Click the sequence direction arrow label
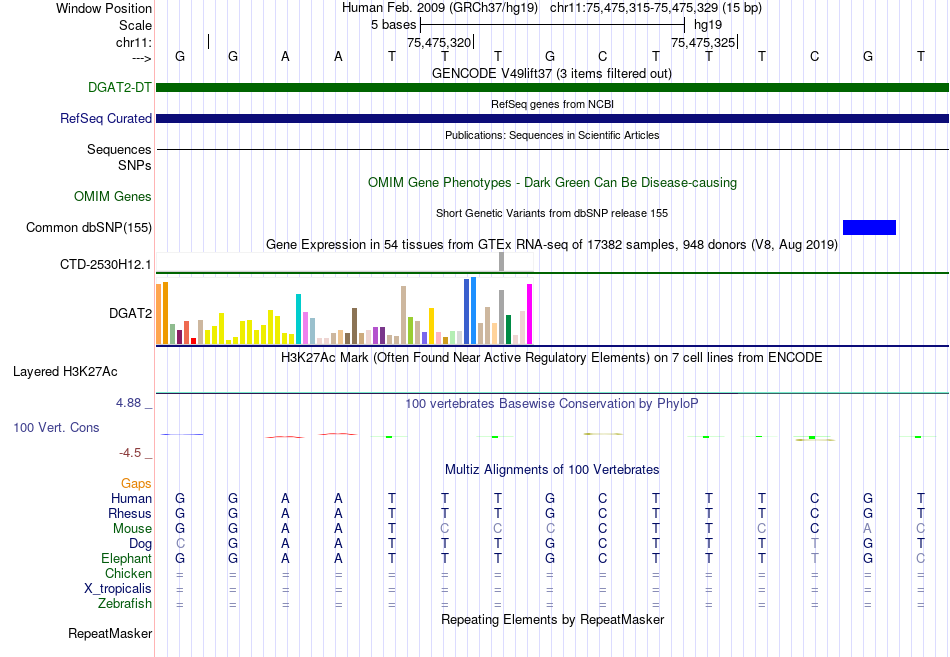 coord(142,58)
